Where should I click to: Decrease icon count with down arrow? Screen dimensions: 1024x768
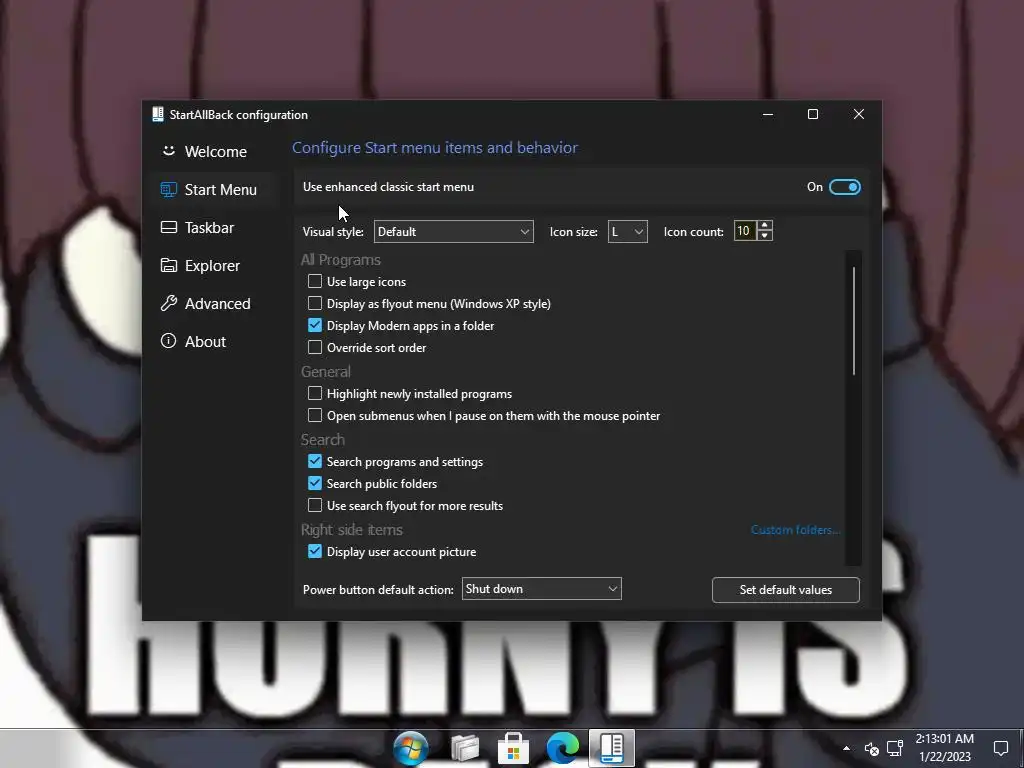click(x=765, y=236)
